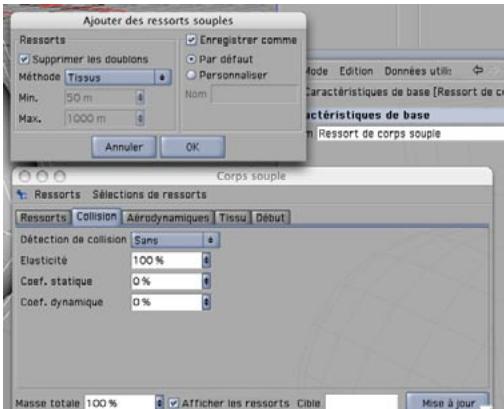Open the Détection de collision dropdown
504x409 pixels.
tap(175, 240)
